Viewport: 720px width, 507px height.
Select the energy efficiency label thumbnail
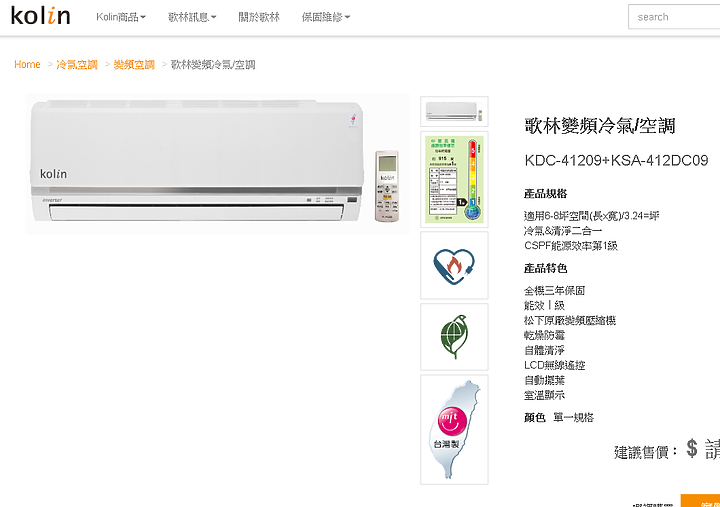click(454, 179)
